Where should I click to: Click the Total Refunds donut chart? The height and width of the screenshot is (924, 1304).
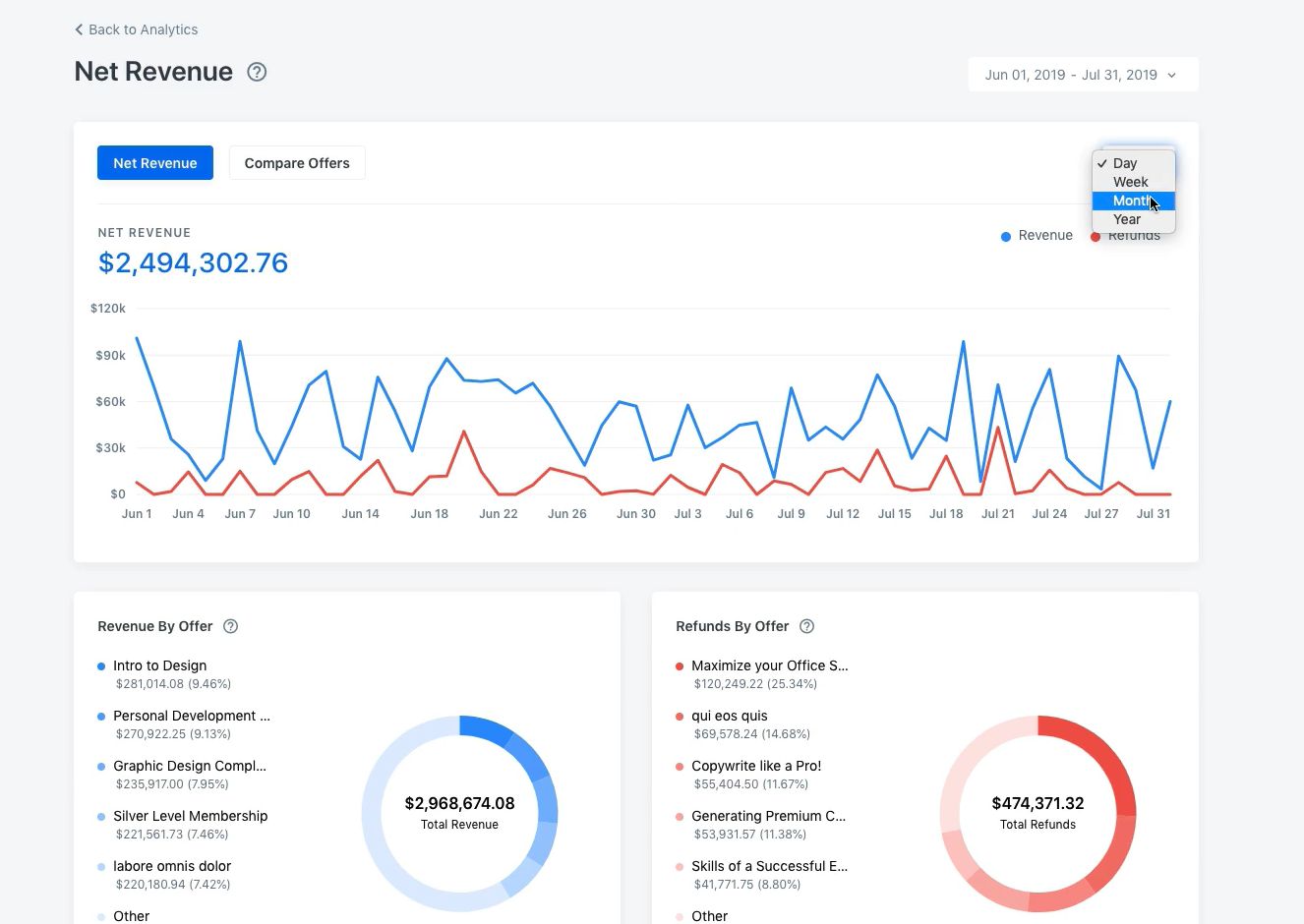pyautogui.click(x=1037, y=813)
